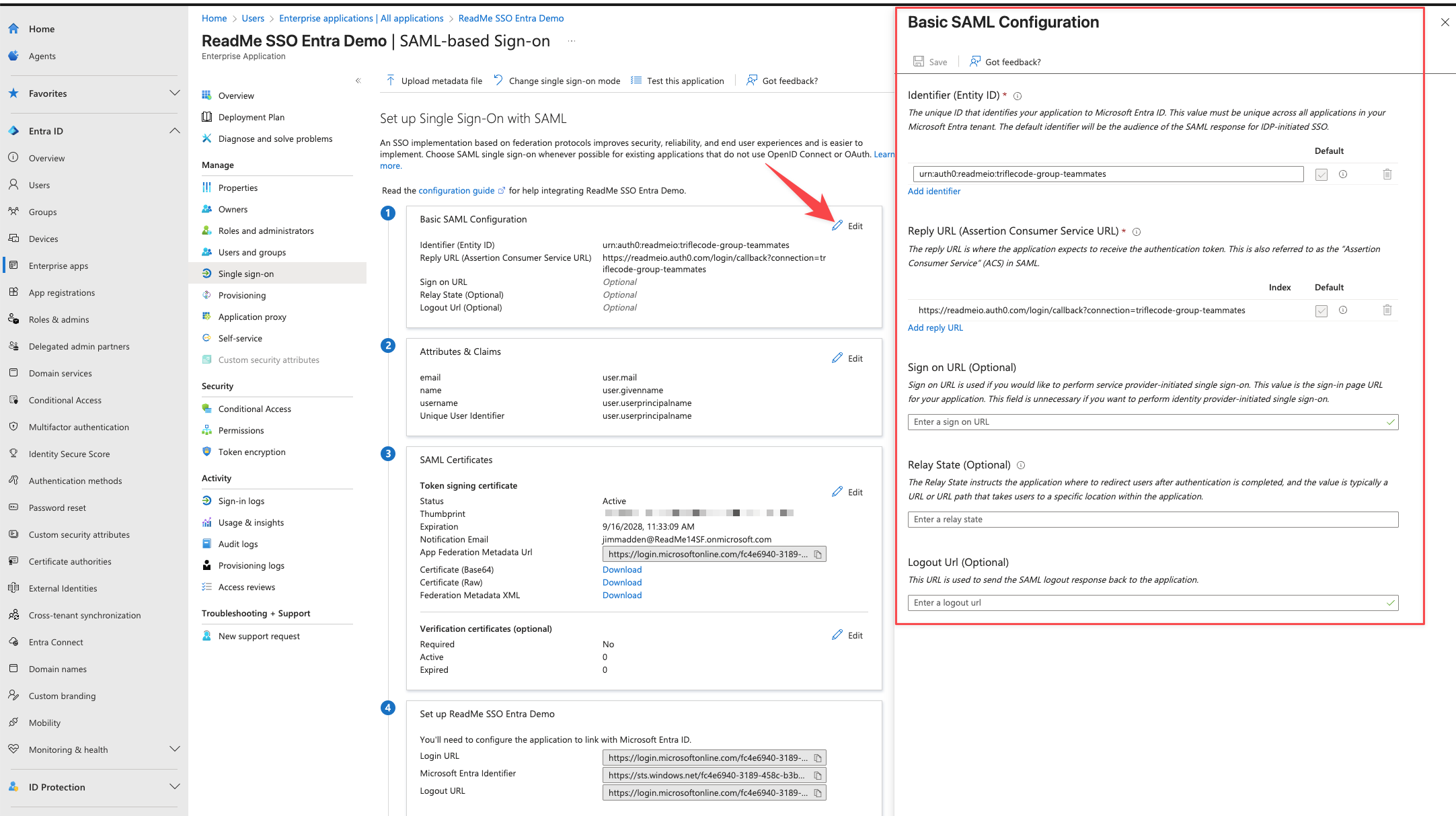The height and width of the screenshot is (816, 1456).
Task: Copy the Login URL value
Action: pos(818,758)
